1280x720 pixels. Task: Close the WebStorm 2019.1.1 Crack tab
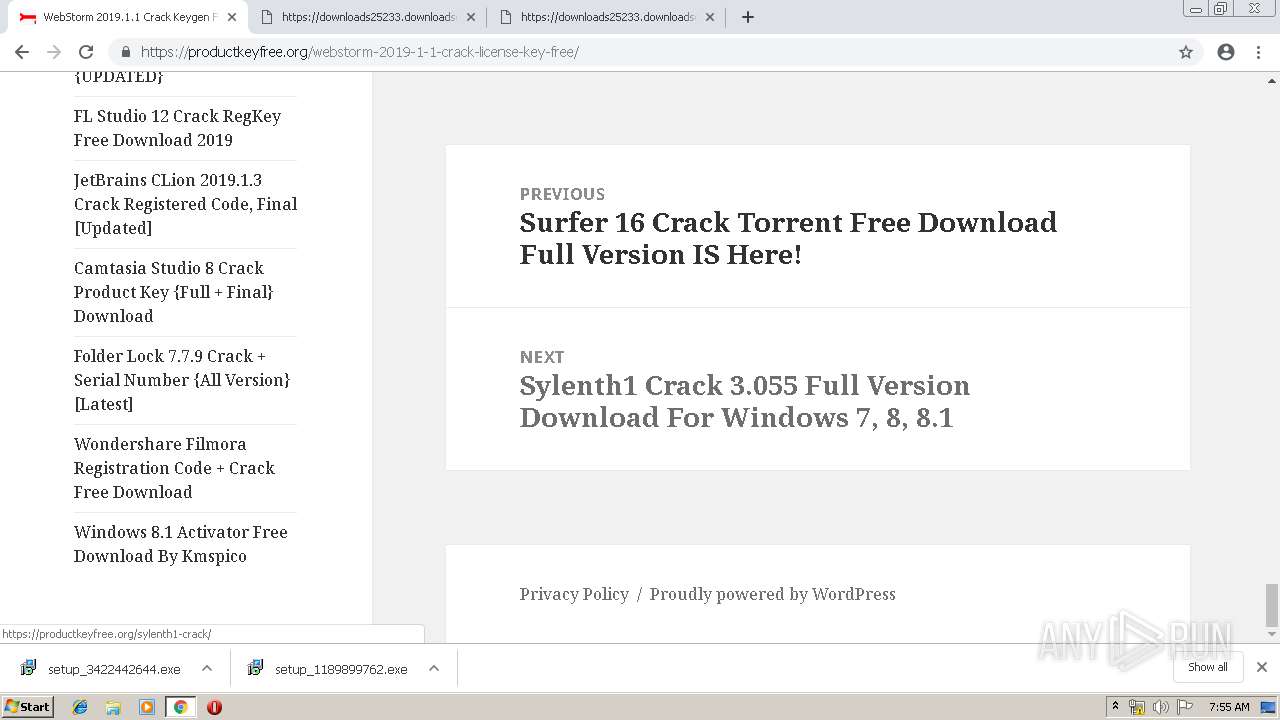pos(232,17)
